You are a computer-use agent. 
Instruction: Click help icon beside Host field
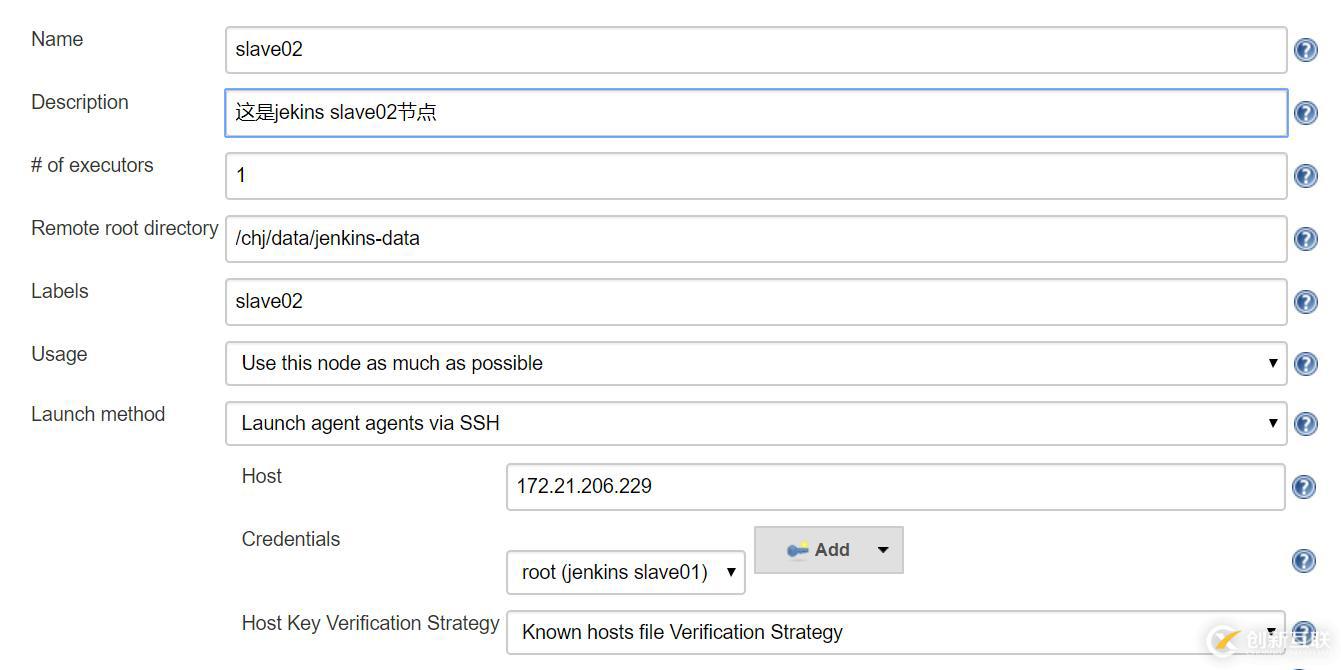click(1303, 487)
